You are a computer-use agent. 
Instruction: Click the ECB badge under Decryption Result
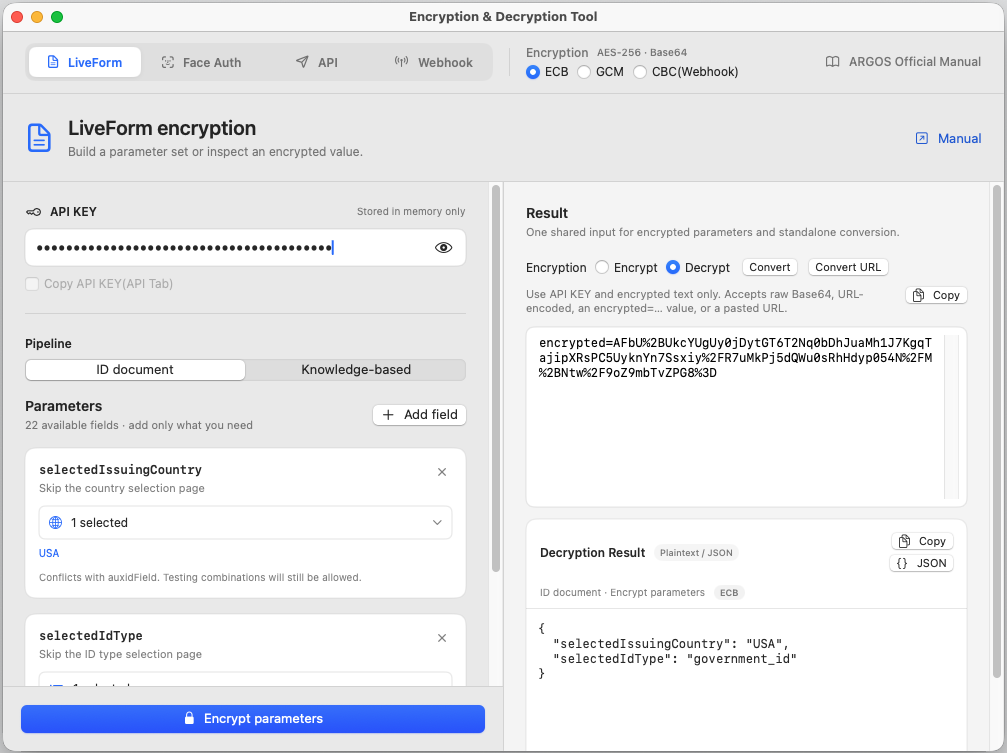pos(729,593)
